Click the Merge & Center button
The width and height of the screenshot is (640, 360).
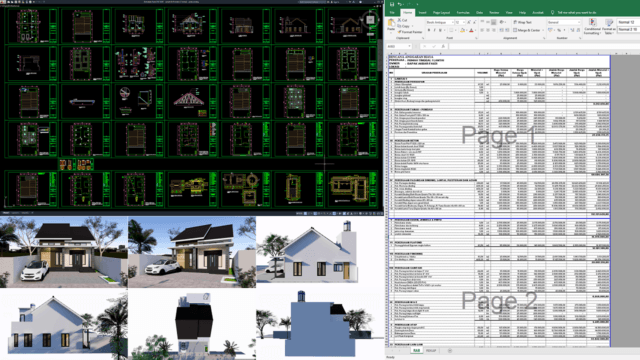526,30
